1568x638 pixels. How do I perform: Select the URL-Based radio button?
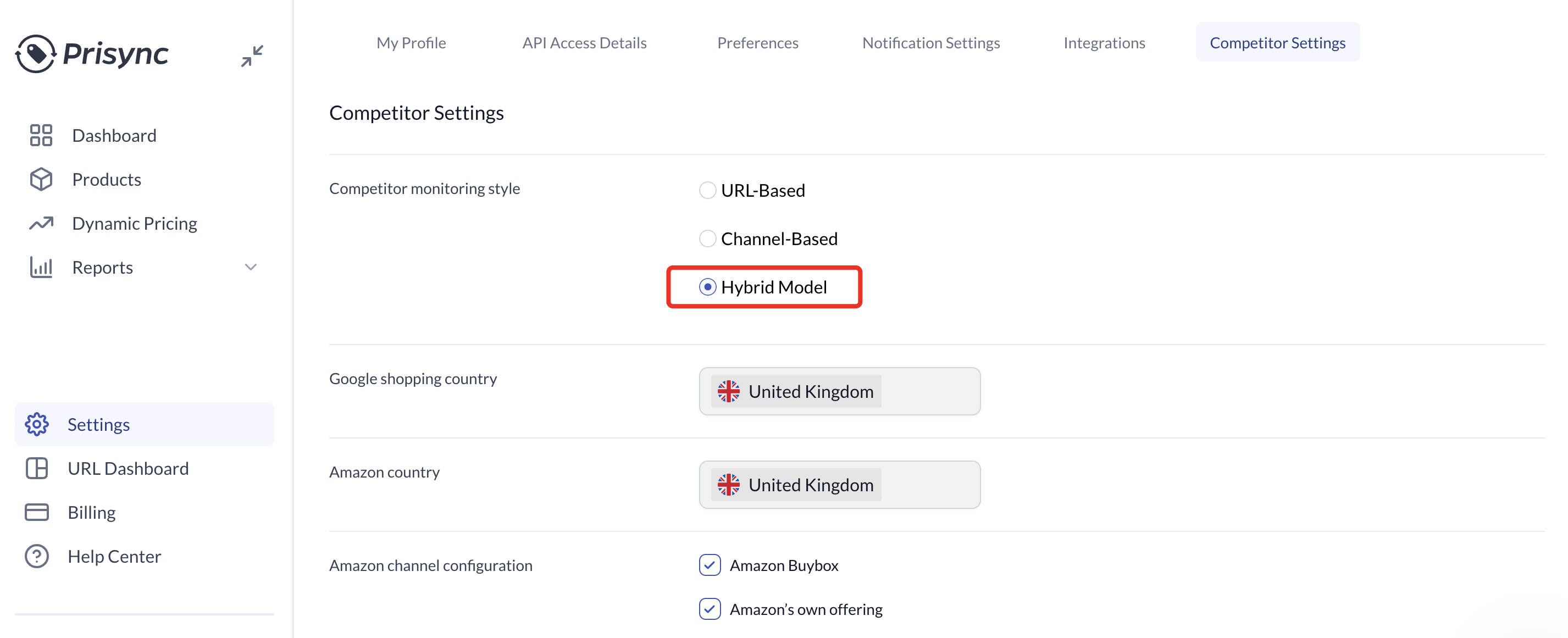[707, 190]
